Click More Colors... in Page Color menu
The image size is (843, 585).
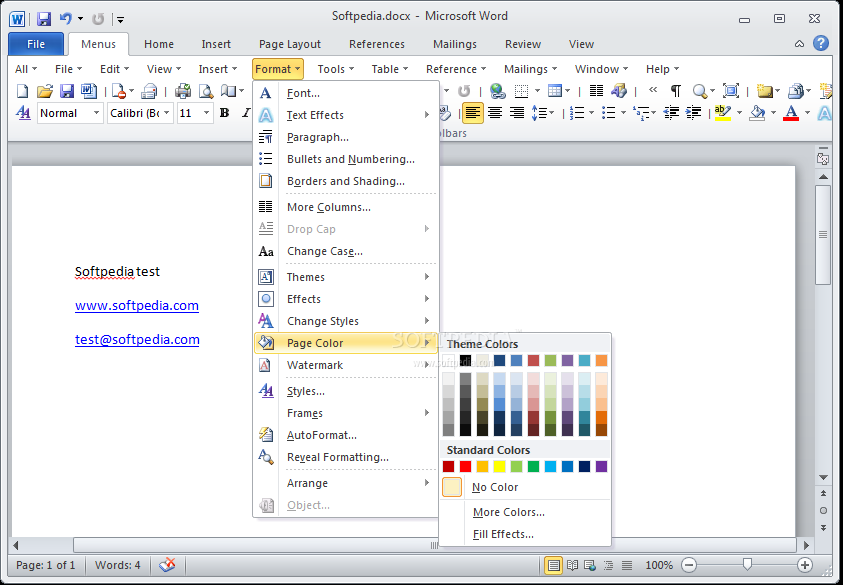click(x=525, y=512)
